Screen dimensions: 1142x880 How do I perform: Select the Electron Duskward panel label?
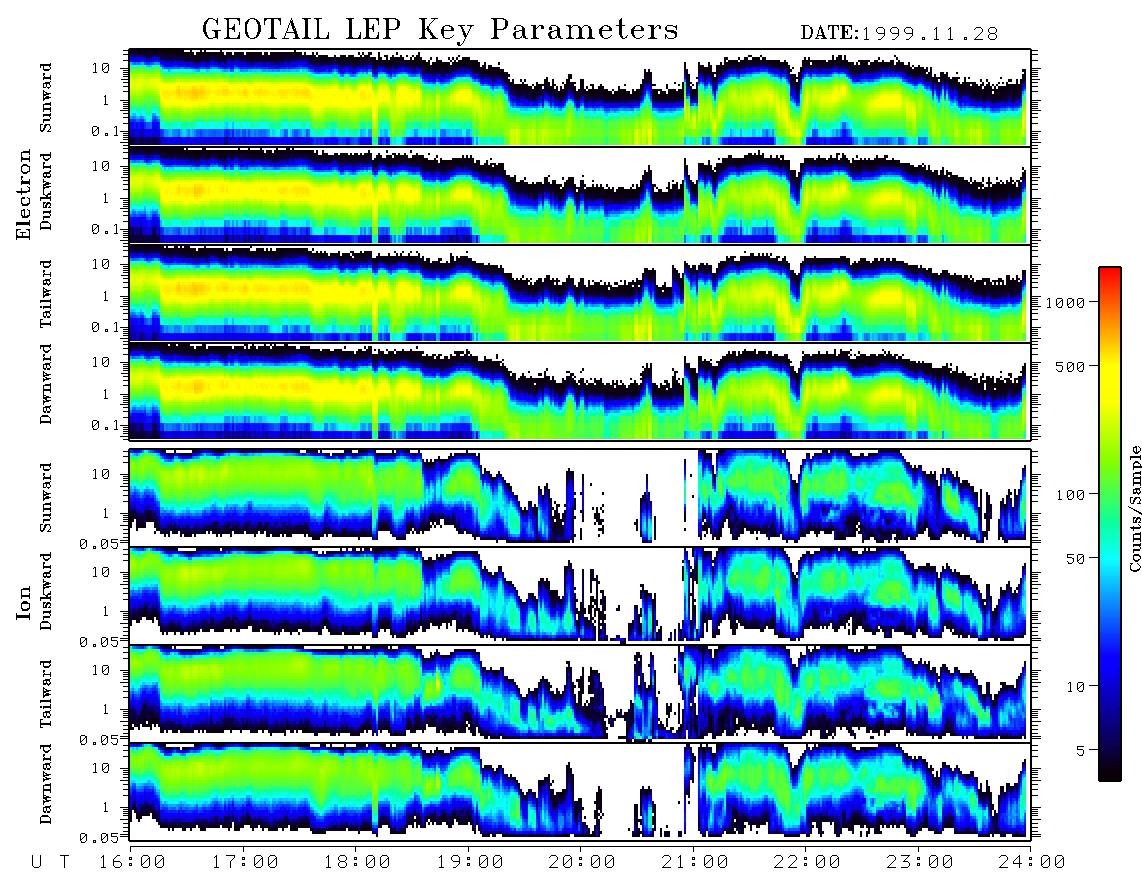click(46, 191)
